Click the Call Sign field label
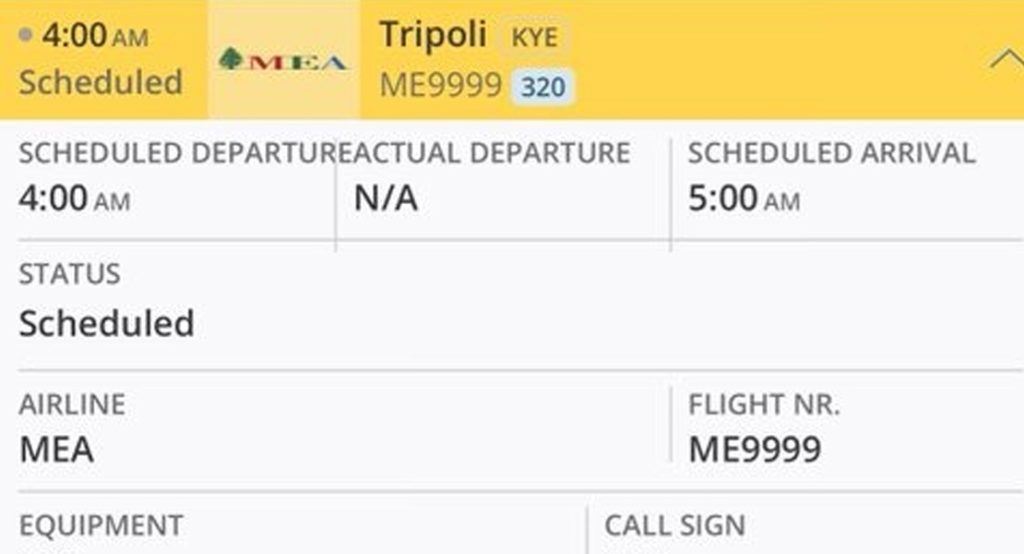The image size is (1024, 554). point(675,526)
